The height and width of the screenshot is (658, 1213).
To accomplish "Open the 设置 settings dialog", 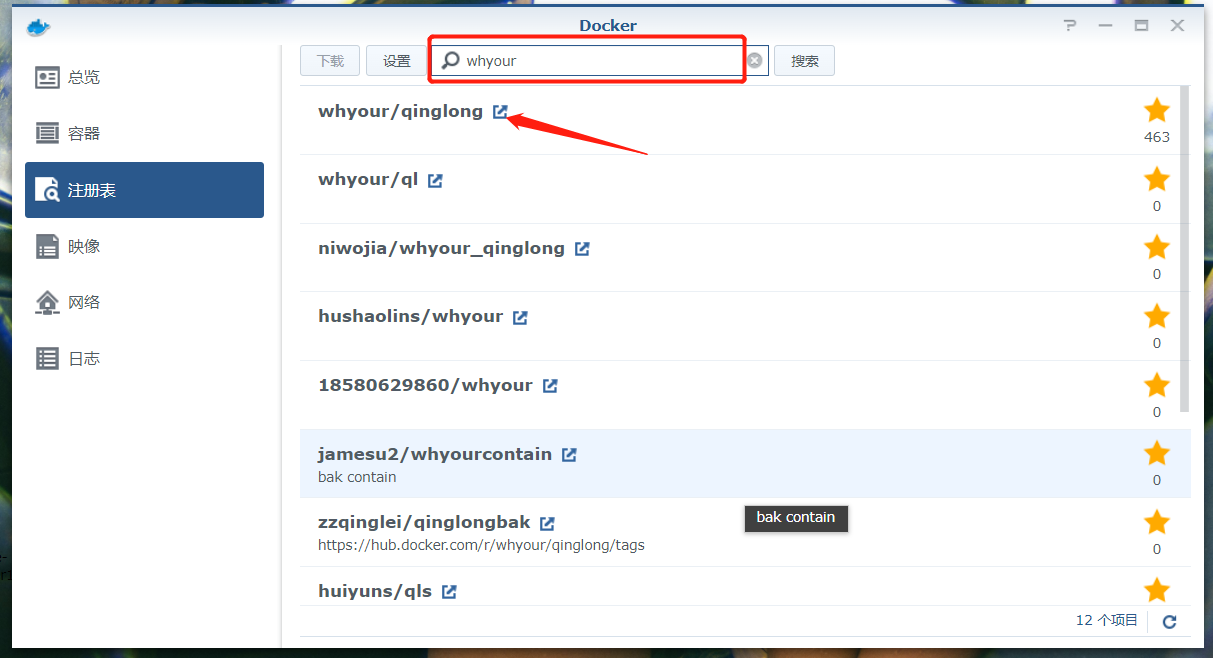I will tap(396, 60).
